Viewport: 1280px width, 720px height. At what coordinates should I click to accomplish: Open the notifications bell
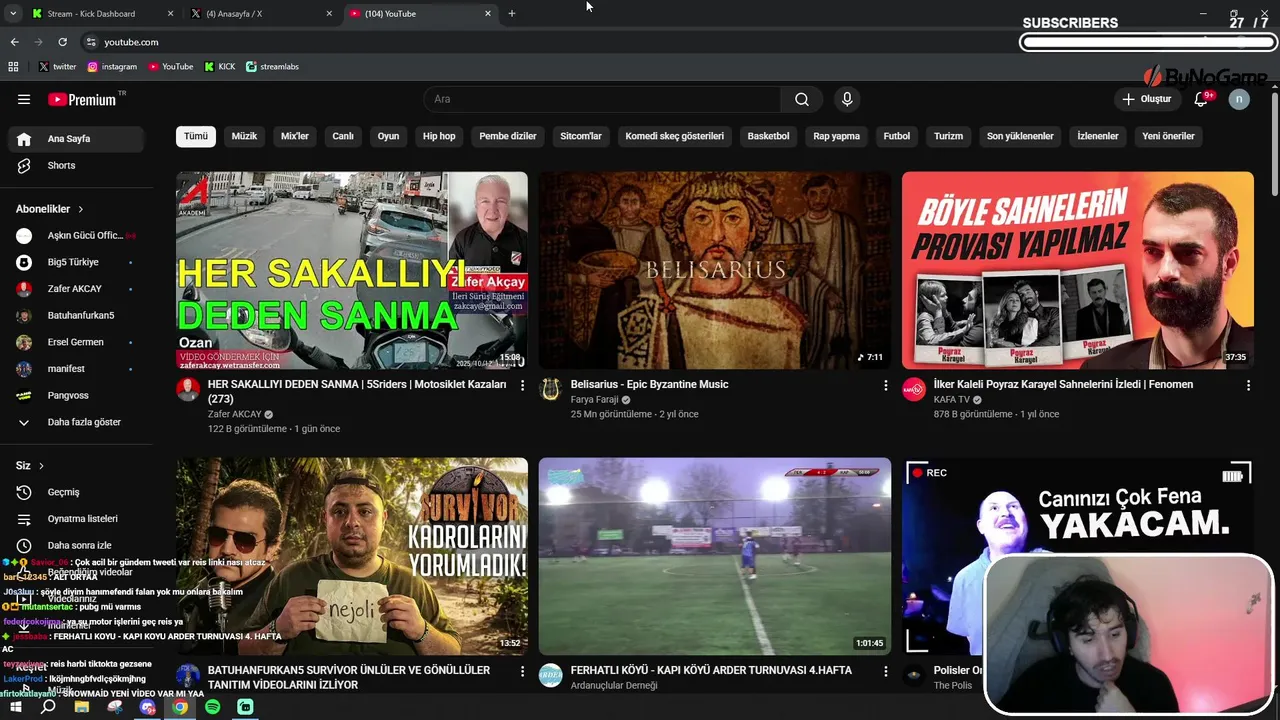point(1201,99)
